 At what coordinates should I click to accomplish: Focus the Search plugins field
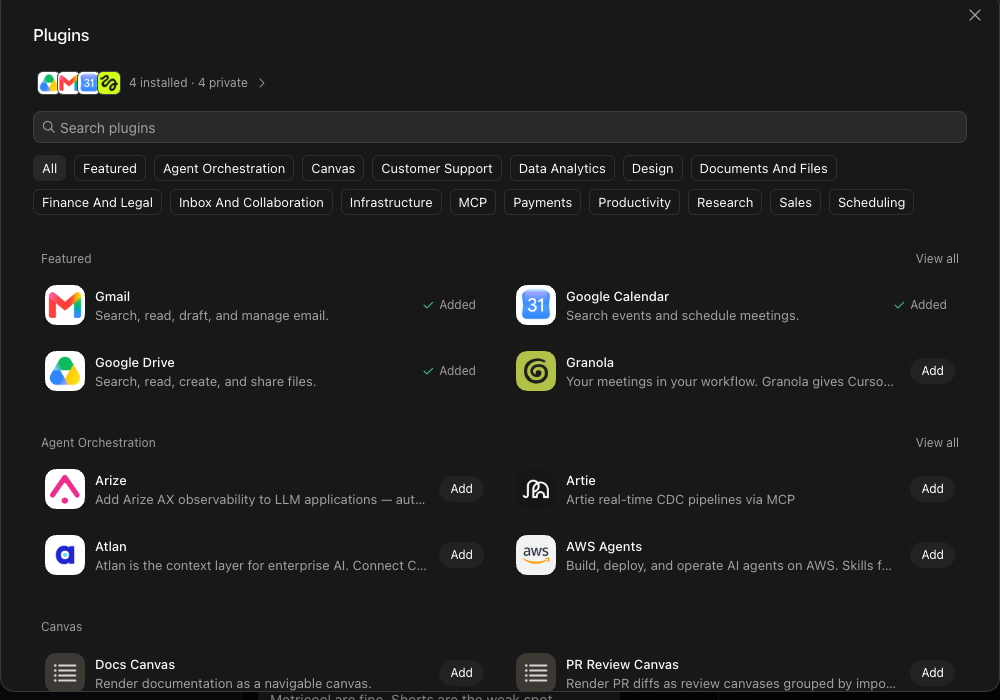500,128
